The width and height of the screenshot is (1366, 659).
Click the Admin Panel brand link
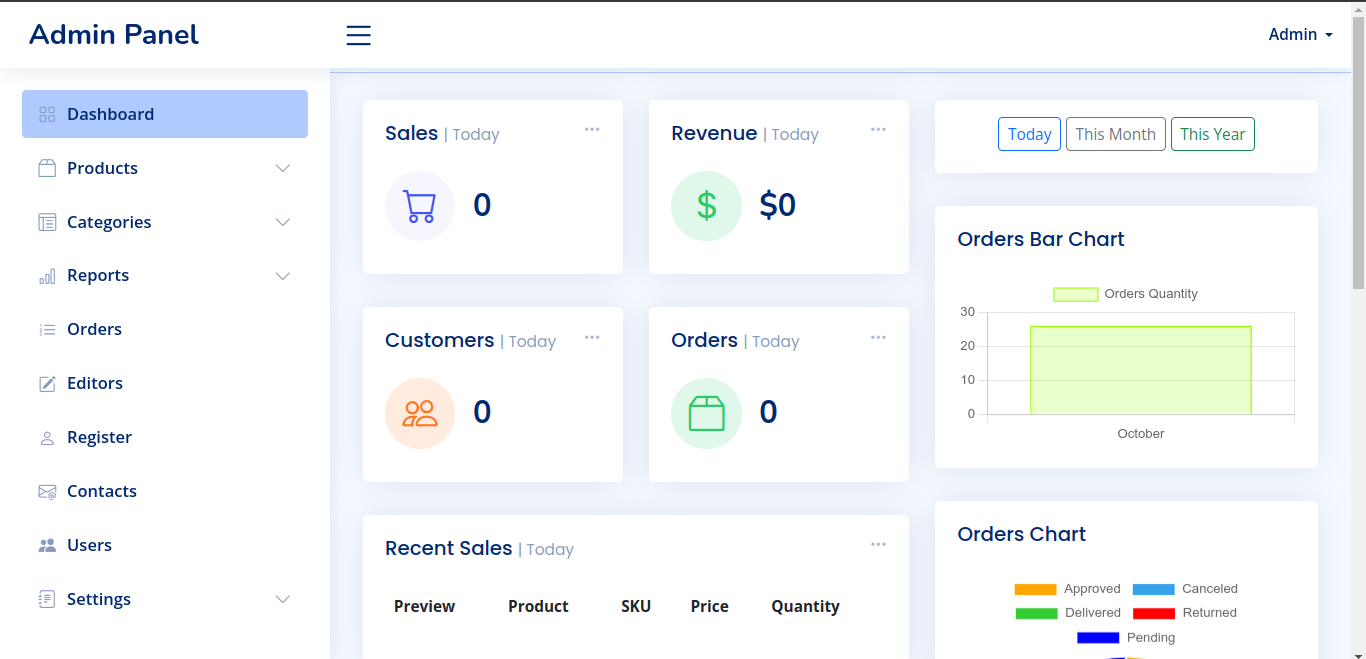(113, 34)
